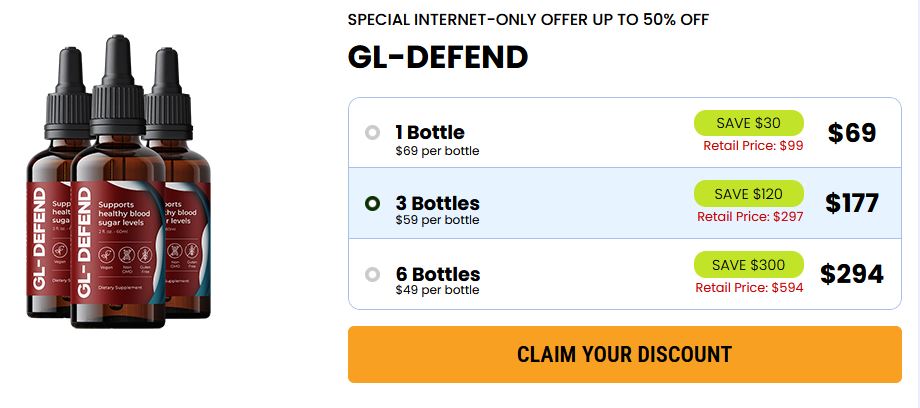Click the "3 Bottles" option label

(437, 203)
